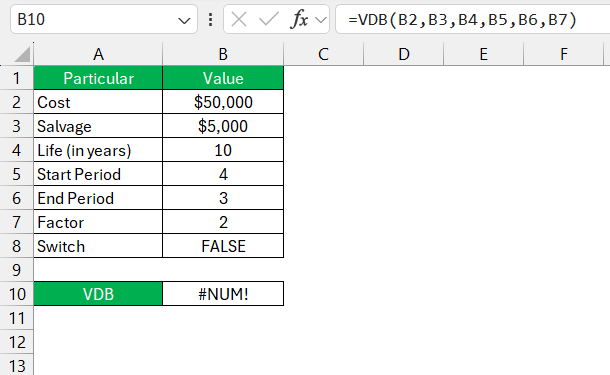Open the Insert Function fx icon
This screenshot has height=375, width=610.
click(x=299, y=19)
